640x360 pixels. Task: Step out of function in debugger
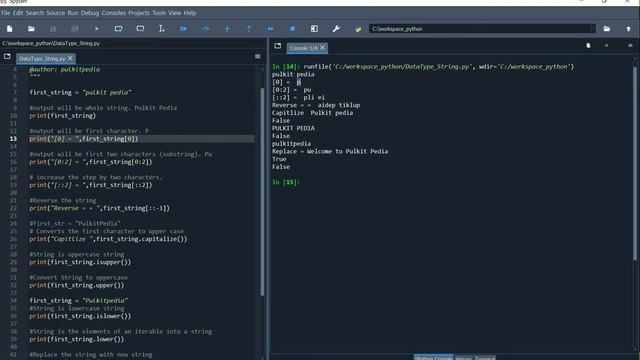tap(249, 29)
